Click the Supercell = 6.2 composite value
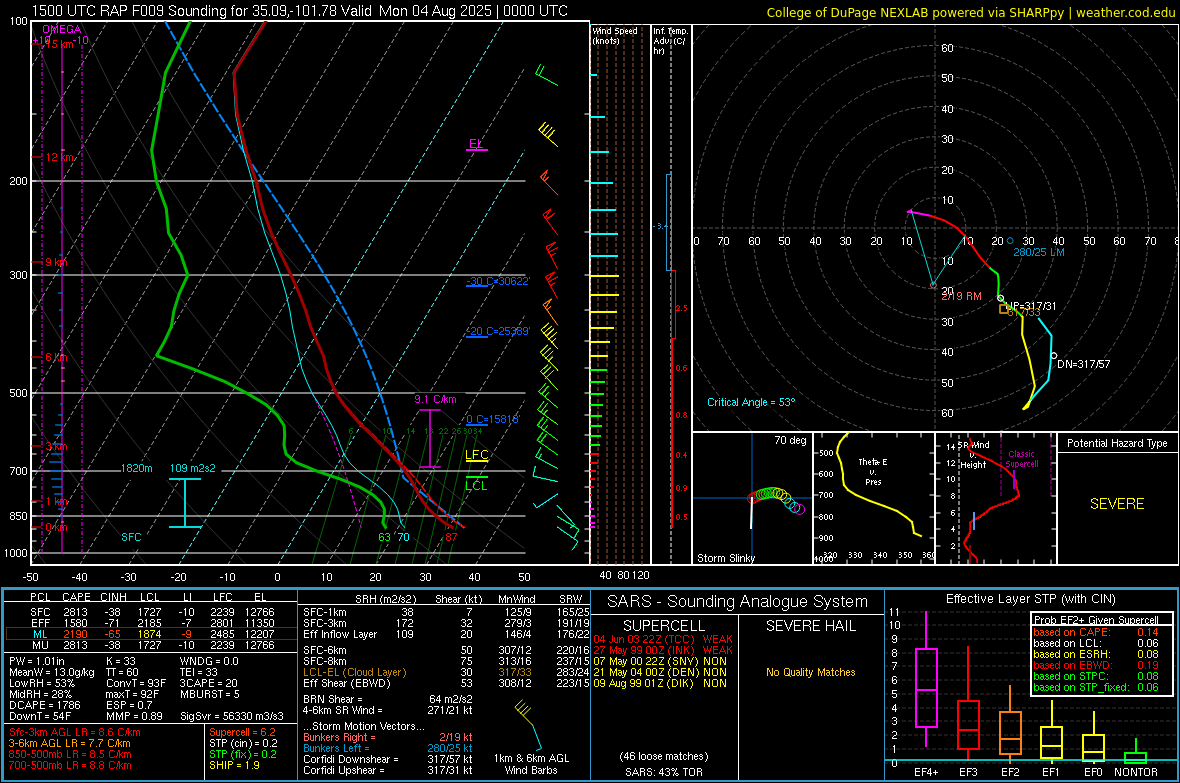 [x=242, y=732]
